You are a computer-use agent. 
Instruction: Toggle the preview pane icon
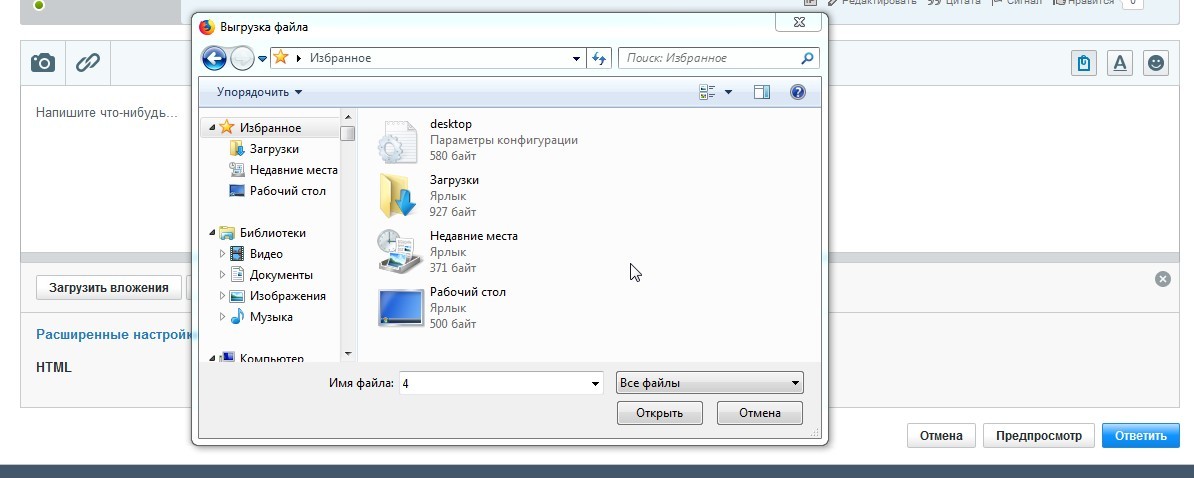762,92
